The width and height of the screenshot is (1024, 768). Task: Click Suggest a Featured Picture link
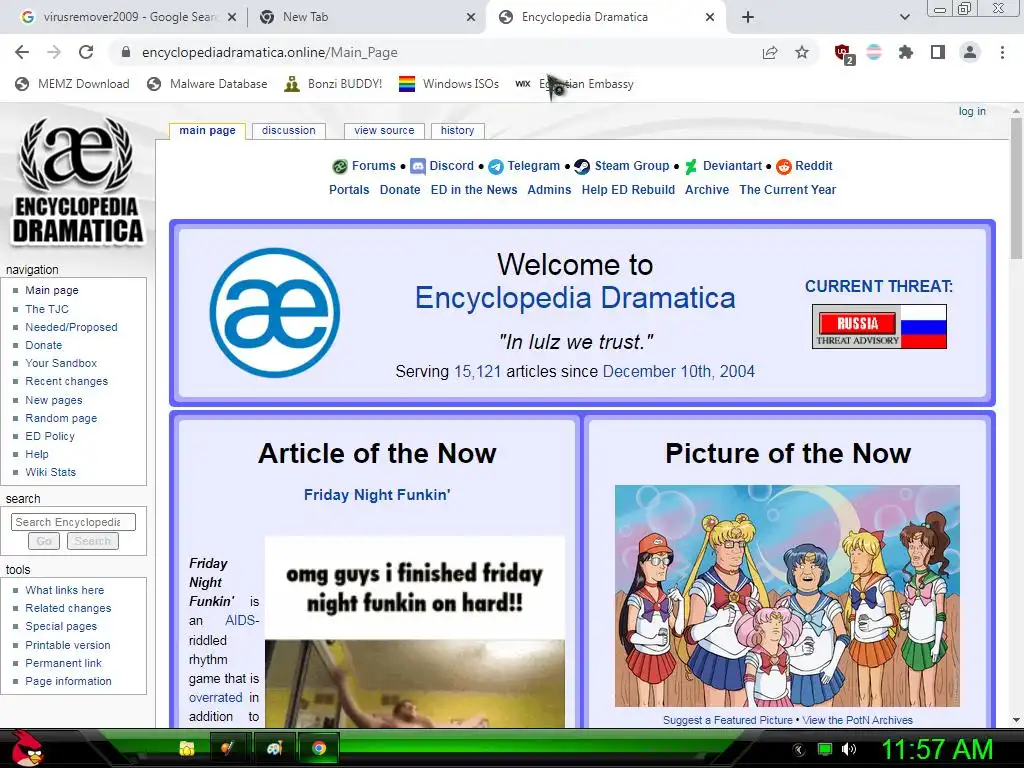728,720
